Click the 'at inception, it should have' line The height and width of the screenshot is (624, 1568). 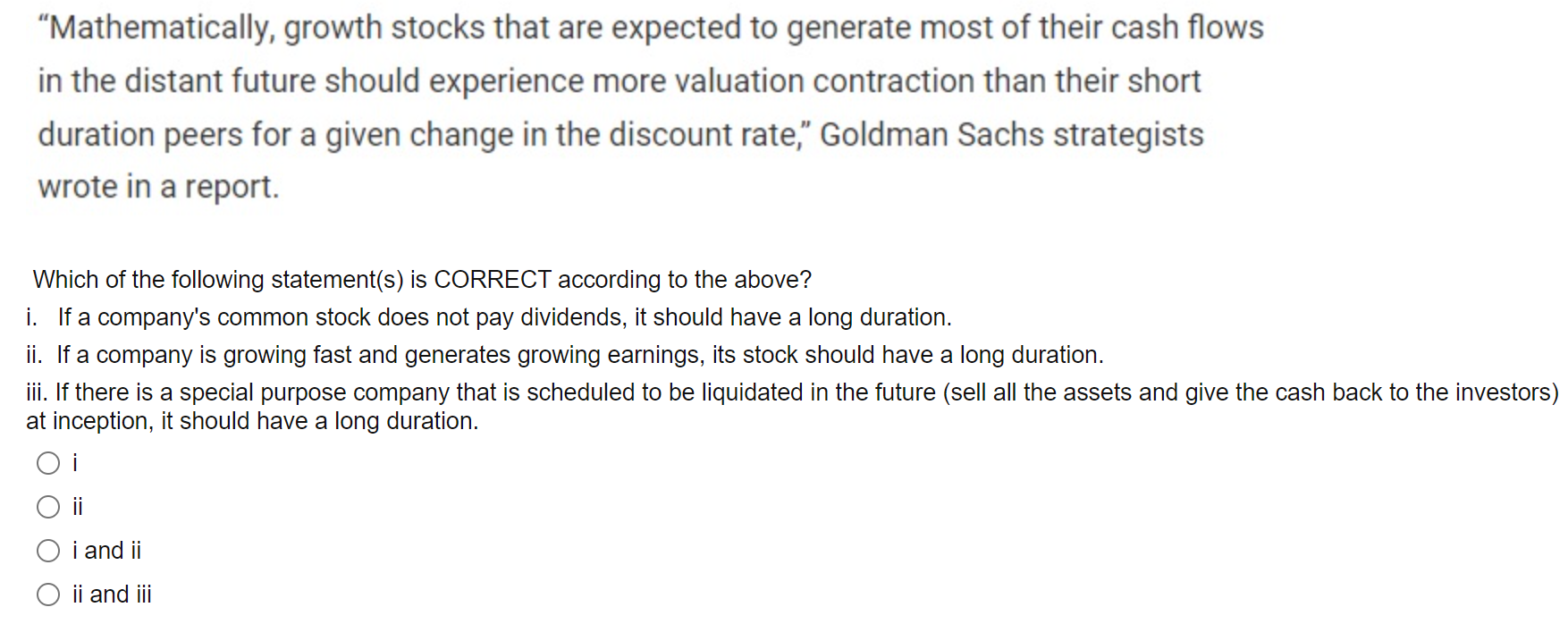[252, 421]
